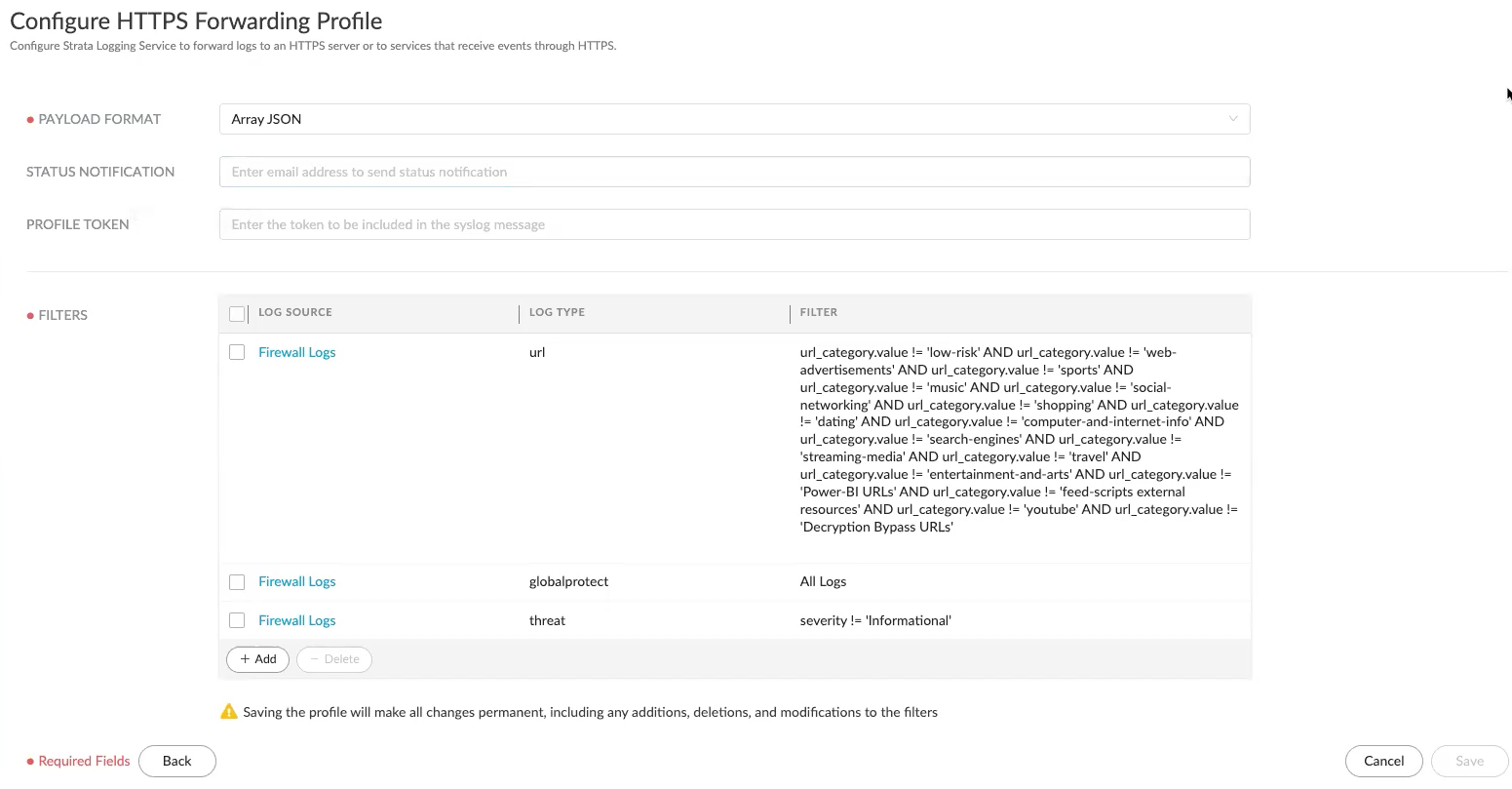
Task: Click the Filter column header
Action: 818,312
